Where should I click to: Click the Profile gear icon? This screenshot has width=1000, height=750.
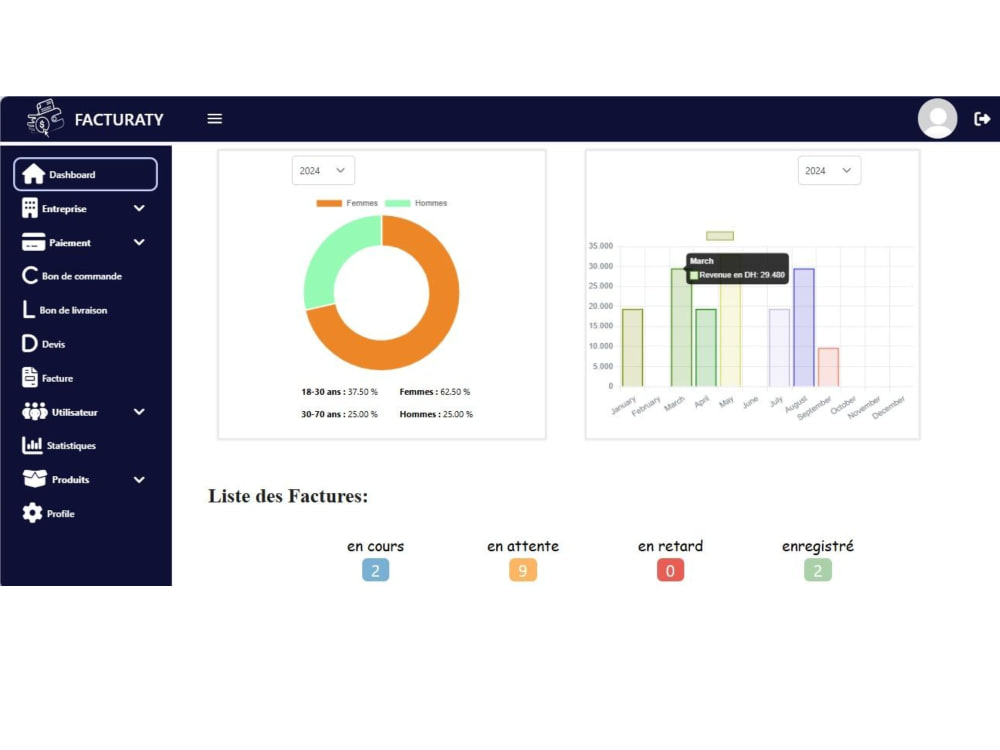pyautogui.click(x=32, y=513)
